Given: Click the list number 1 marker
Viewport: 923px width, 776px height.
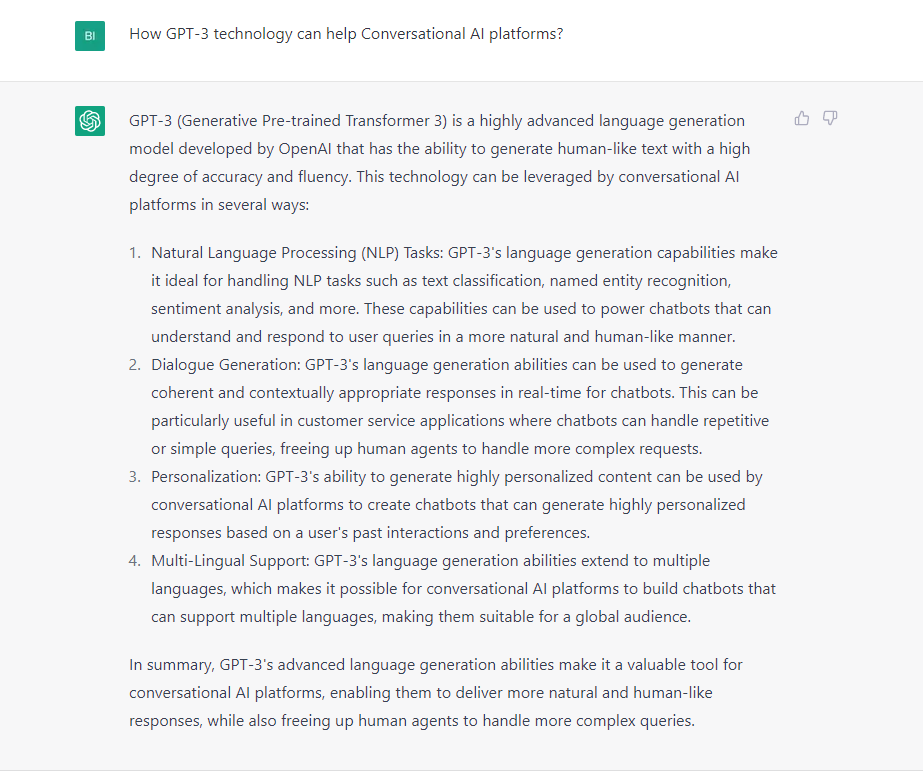Looking at the screenshot, I should click(x=135, y=253).
